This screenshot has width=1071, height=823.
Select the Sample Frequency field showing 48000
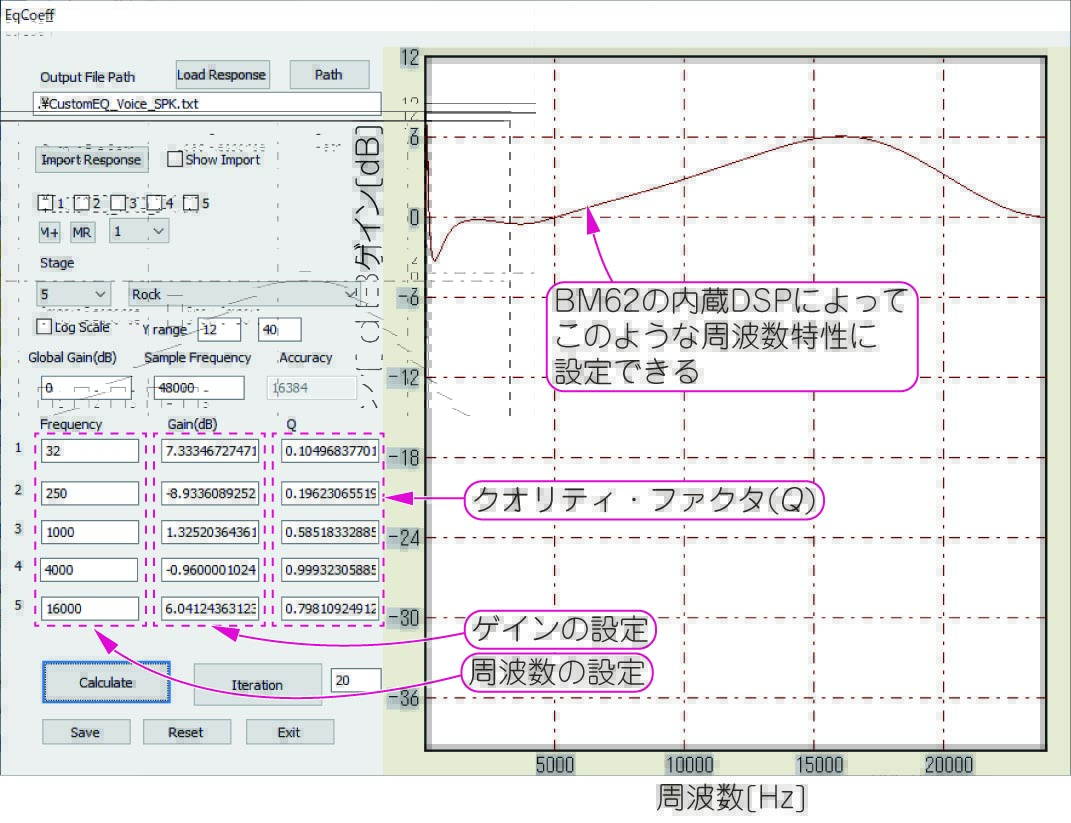pos(198,388)
